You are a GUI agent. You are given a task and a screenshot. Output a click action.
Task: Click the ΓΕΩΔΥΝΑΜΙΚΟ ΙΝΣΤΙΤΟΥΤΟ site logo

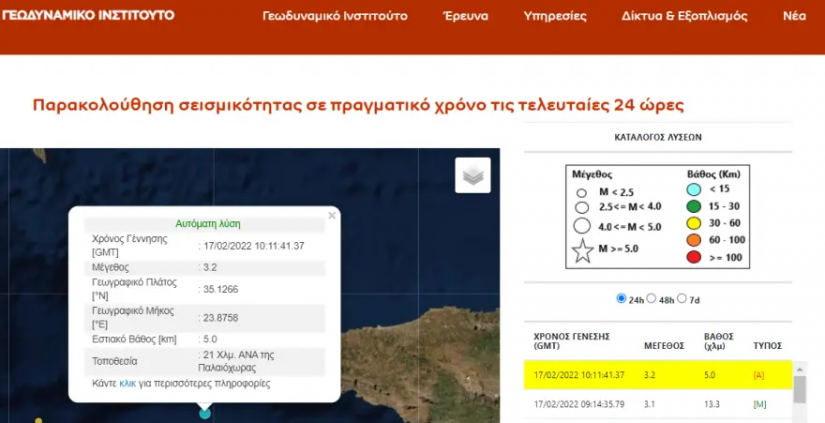tap(88, 15)
